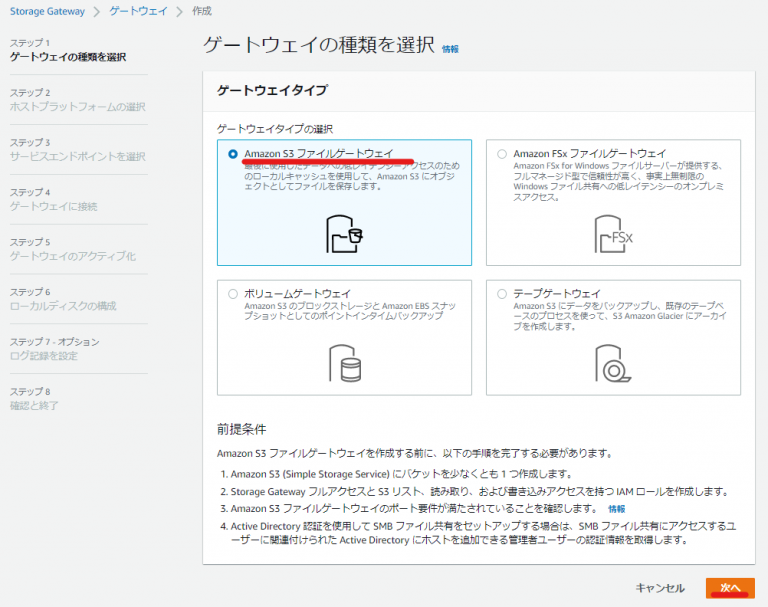The width and height of the screenshot is (768, 607).
Task: Select step 4 ゲートウェイに接続
Action: point(54,207)
